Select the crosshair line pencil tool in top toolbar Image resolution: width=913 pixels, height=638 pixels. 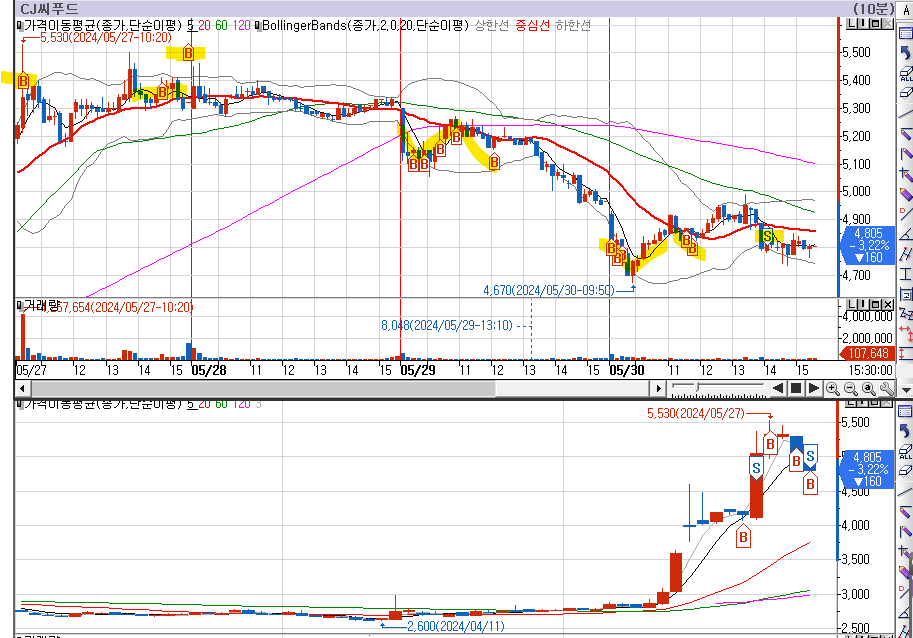click(905, 173)
